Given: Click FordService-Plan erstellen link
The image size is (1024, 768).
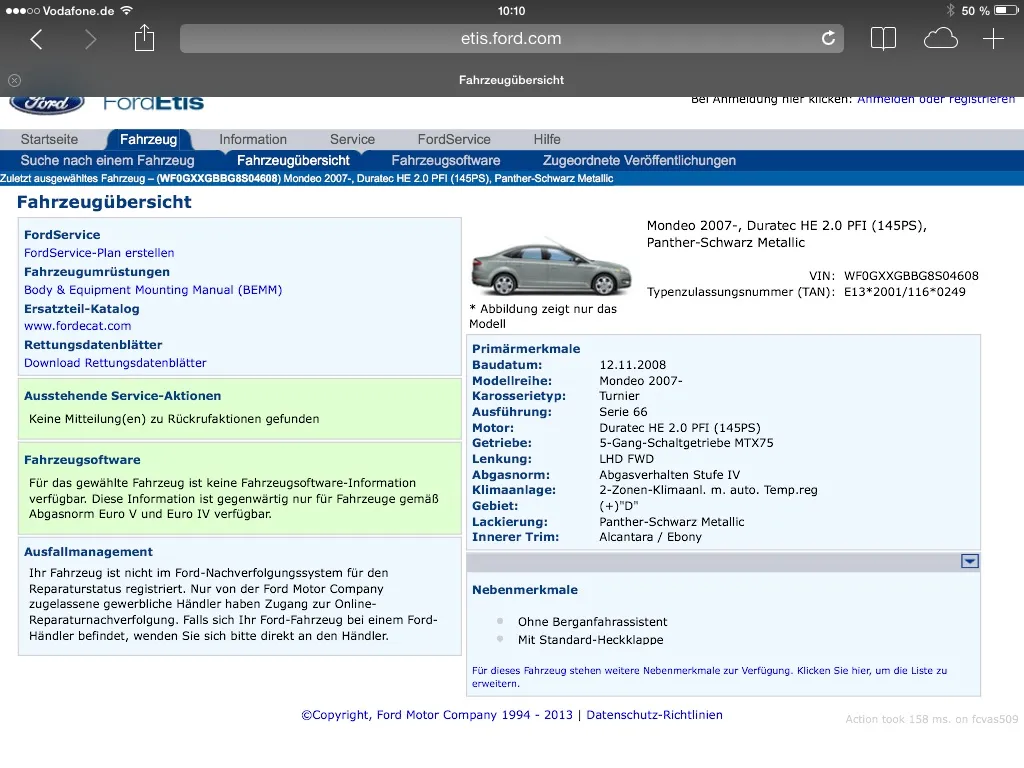Looking at the screenshot, I should pos(99,253).
